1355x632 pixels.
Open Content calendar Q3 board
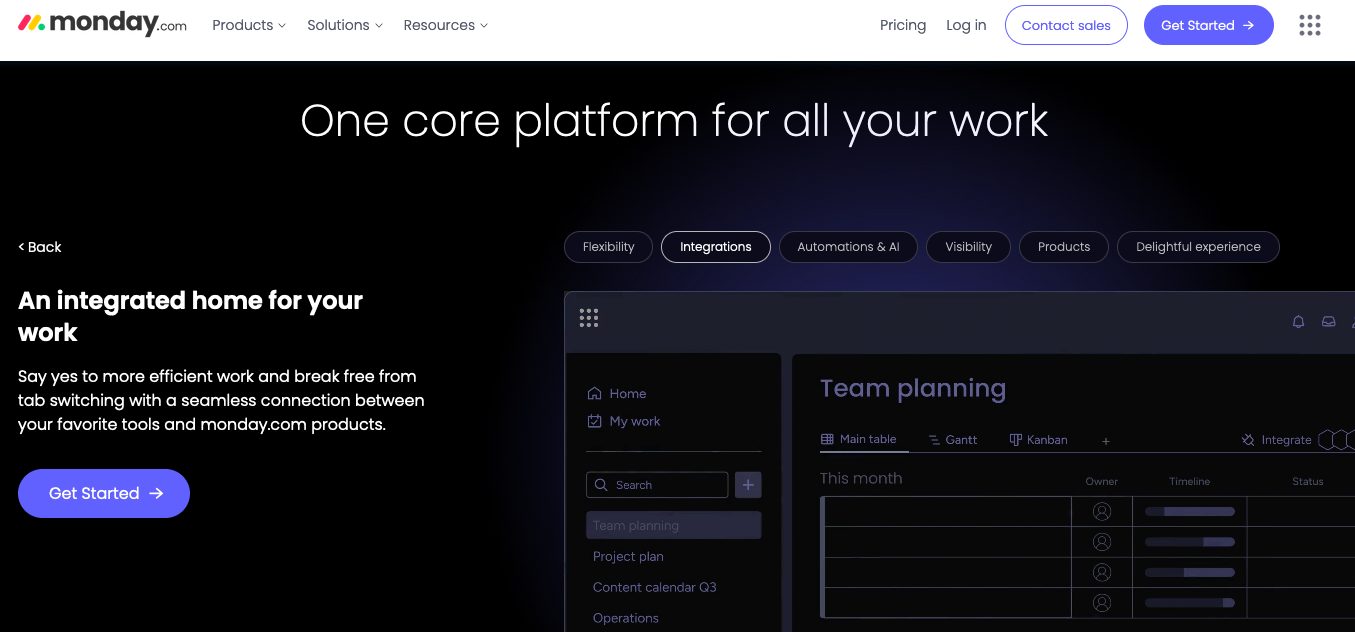pyautogui.click(x=655, y=587)
